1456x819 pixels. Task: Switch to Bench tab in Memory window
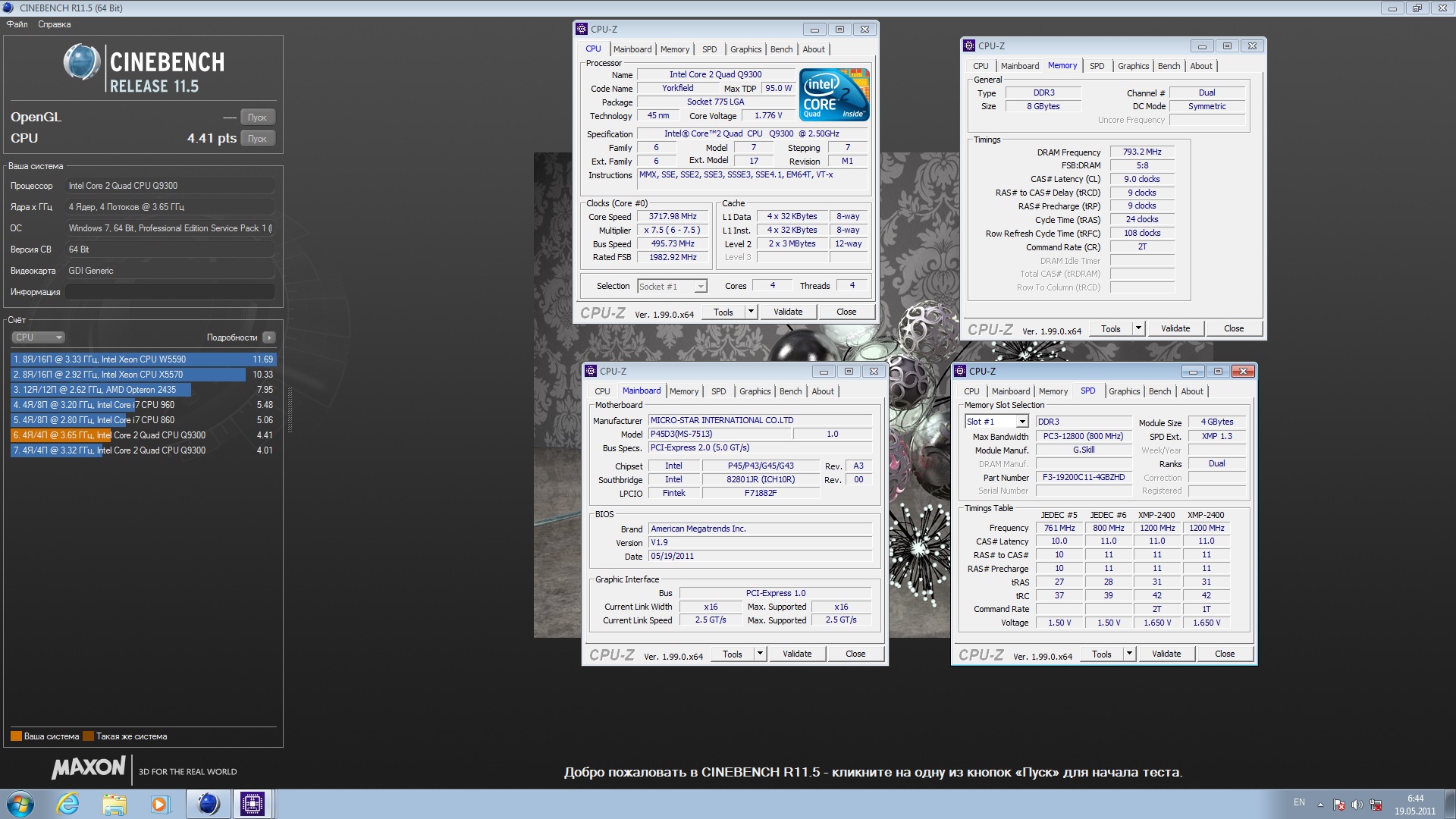tap(1169, 66)
